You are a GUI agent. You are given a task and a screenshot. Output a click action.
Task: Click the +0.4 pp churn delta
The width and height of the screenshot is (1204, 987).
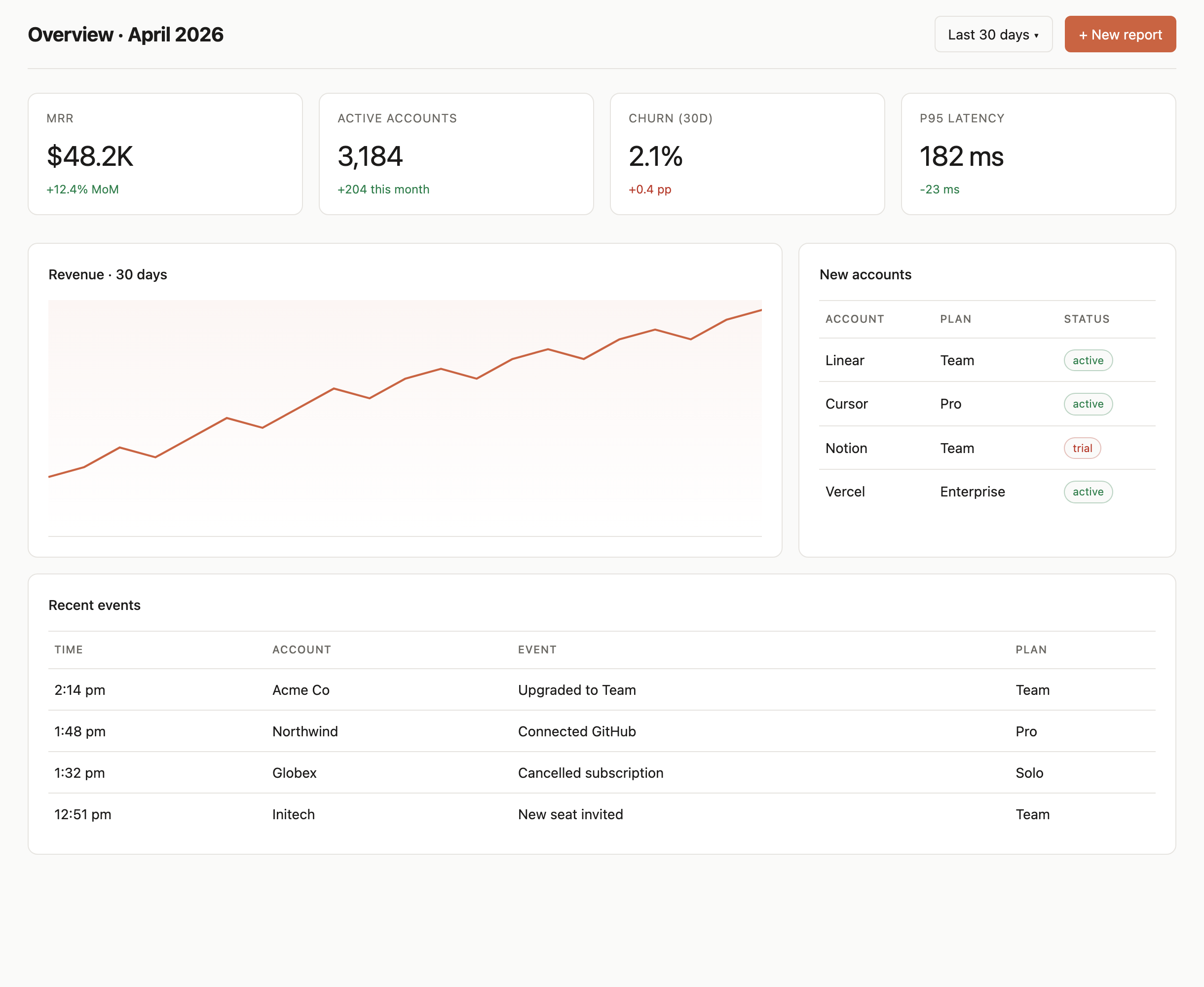point(650,190)
